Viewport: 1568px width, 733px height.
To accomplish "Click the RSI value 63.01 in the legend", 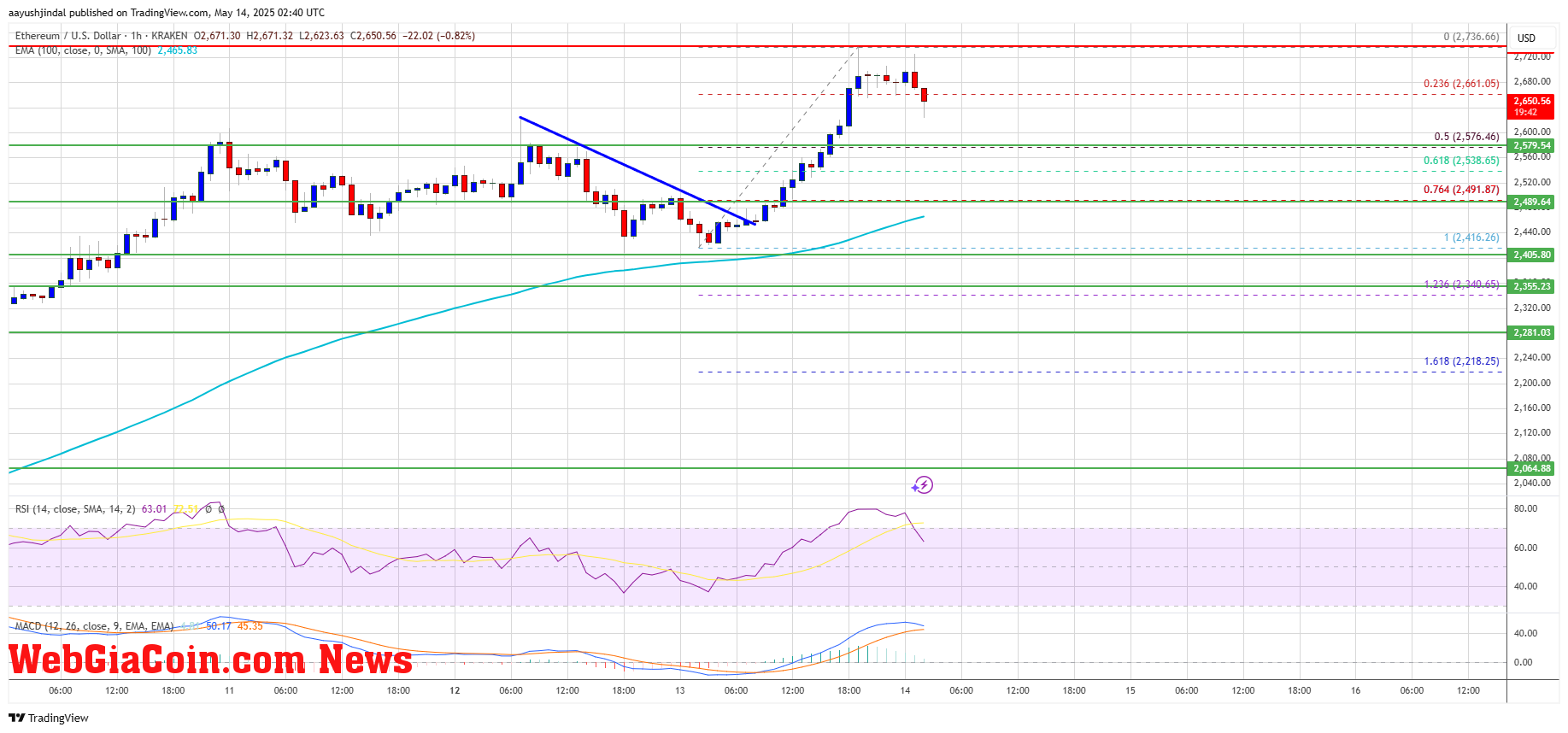I will click(155, 509).
